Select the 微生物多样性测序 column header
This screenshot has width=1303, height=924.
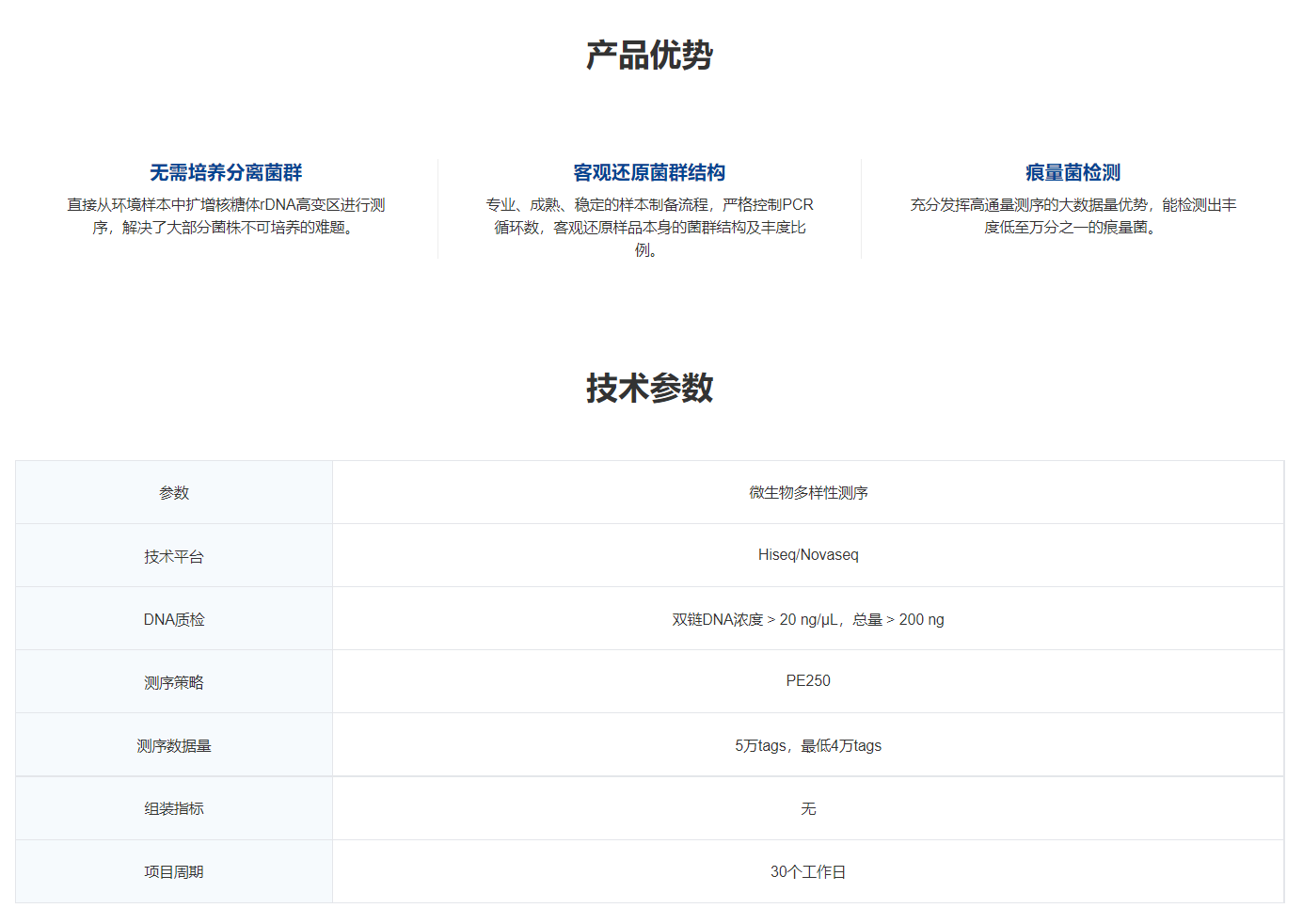click(x=808, y=493)
